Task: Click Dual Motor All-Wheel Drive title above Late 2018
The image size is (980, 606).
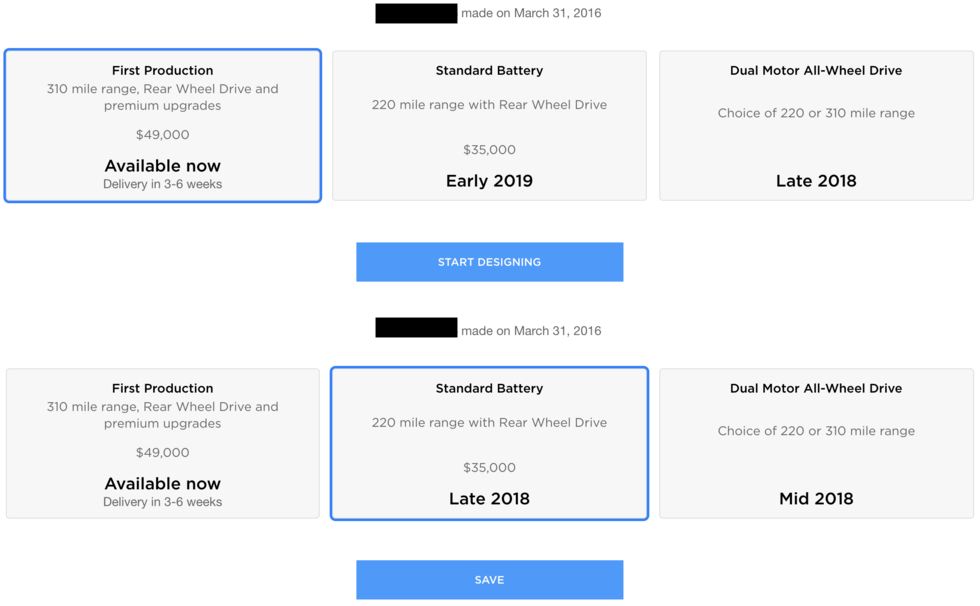Action: click(816, 71)
